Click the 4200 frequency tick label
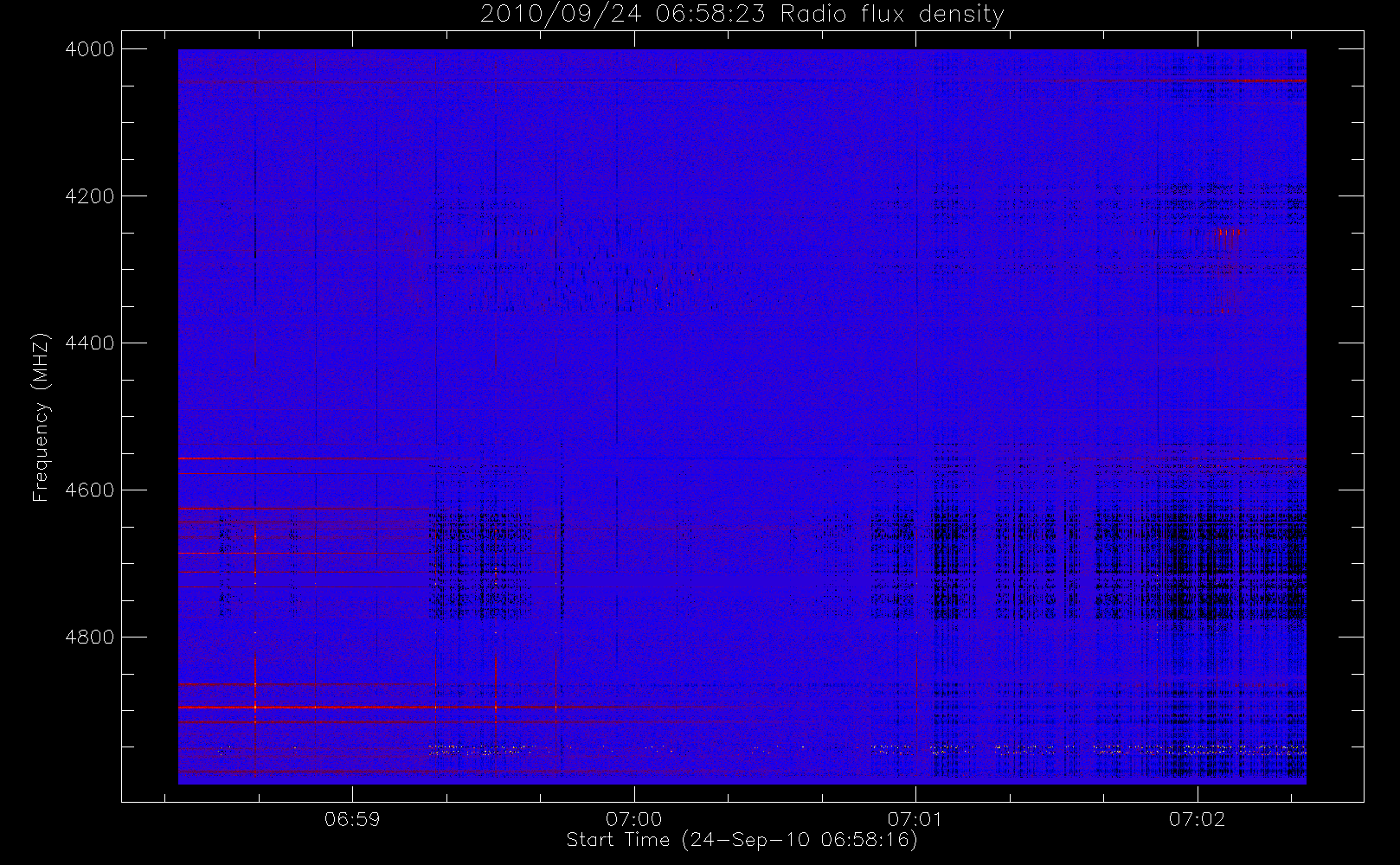Screen dimensions: 1400x865 tap(90, 196)
